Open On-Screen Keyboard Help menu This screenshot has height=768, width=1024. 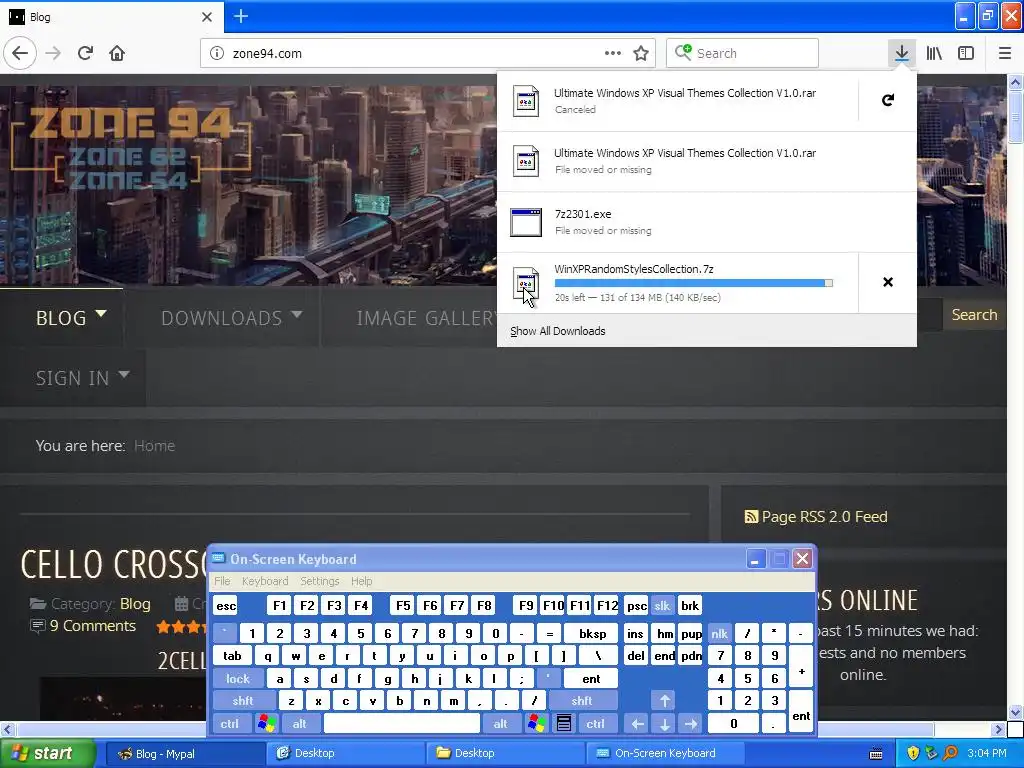click(361, 581)
